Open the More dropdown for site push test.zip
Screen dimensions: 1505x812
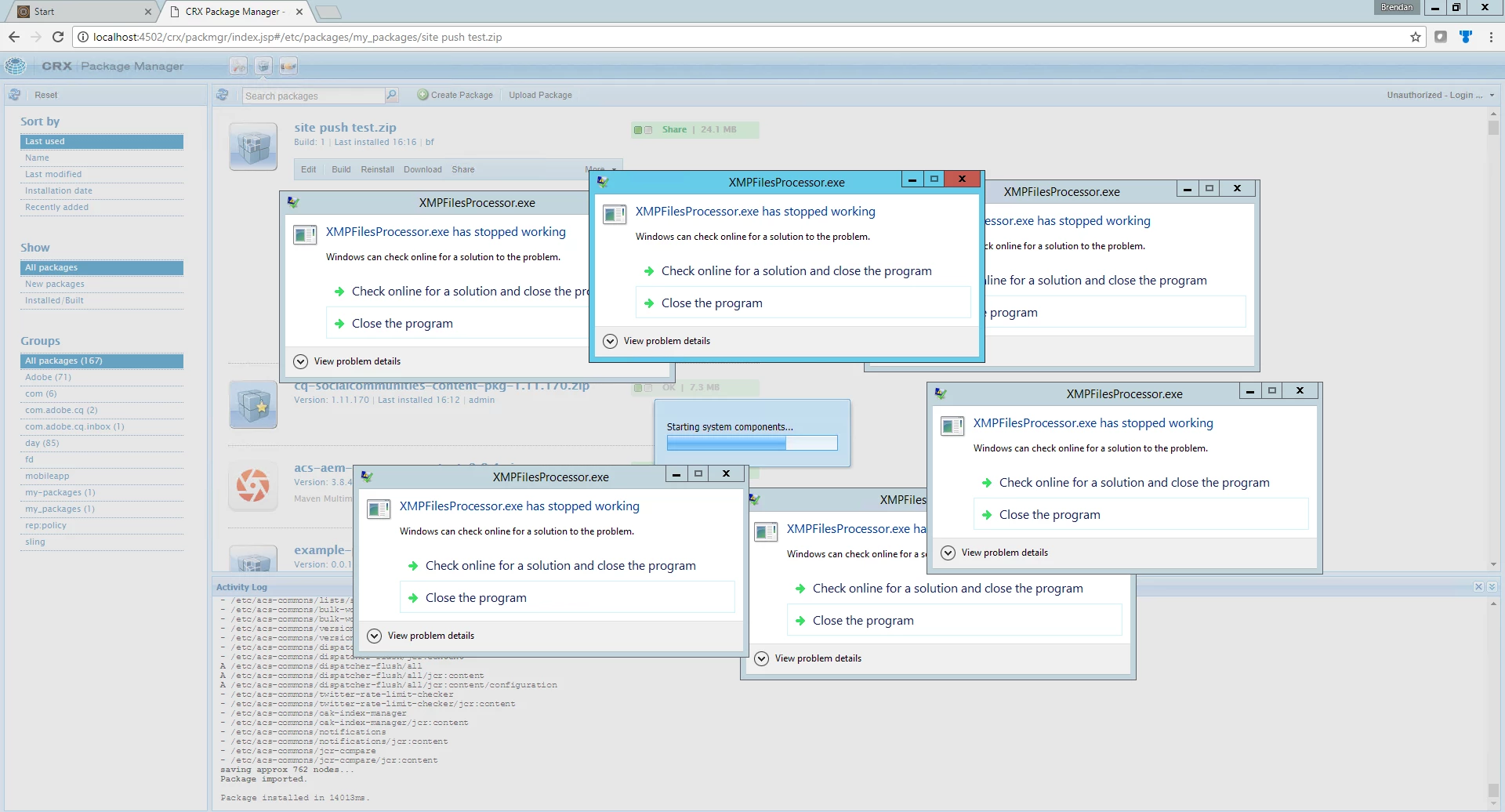pos(600,169)
